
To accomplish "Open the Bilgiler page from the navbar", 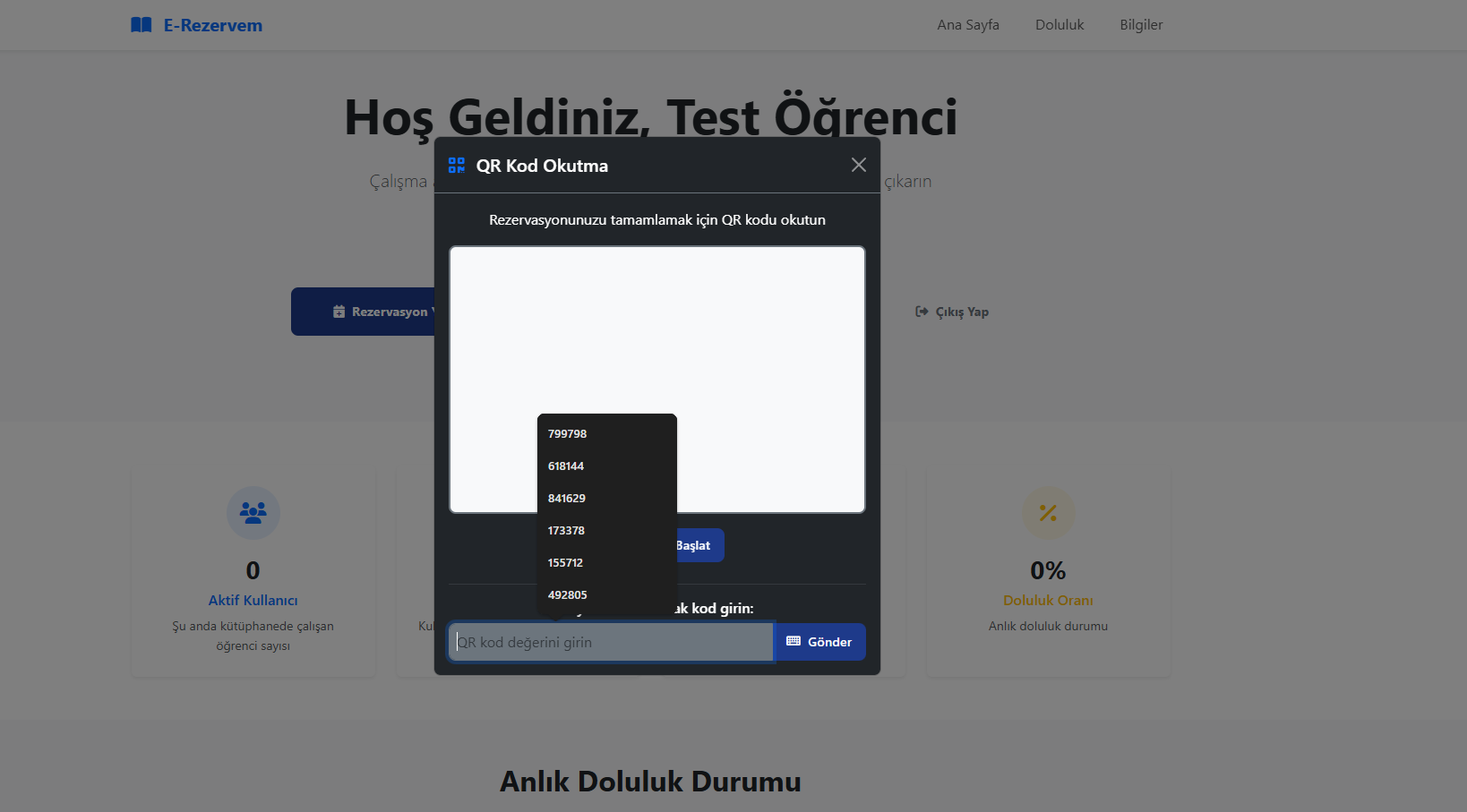I will click(x=1140, y=24).
